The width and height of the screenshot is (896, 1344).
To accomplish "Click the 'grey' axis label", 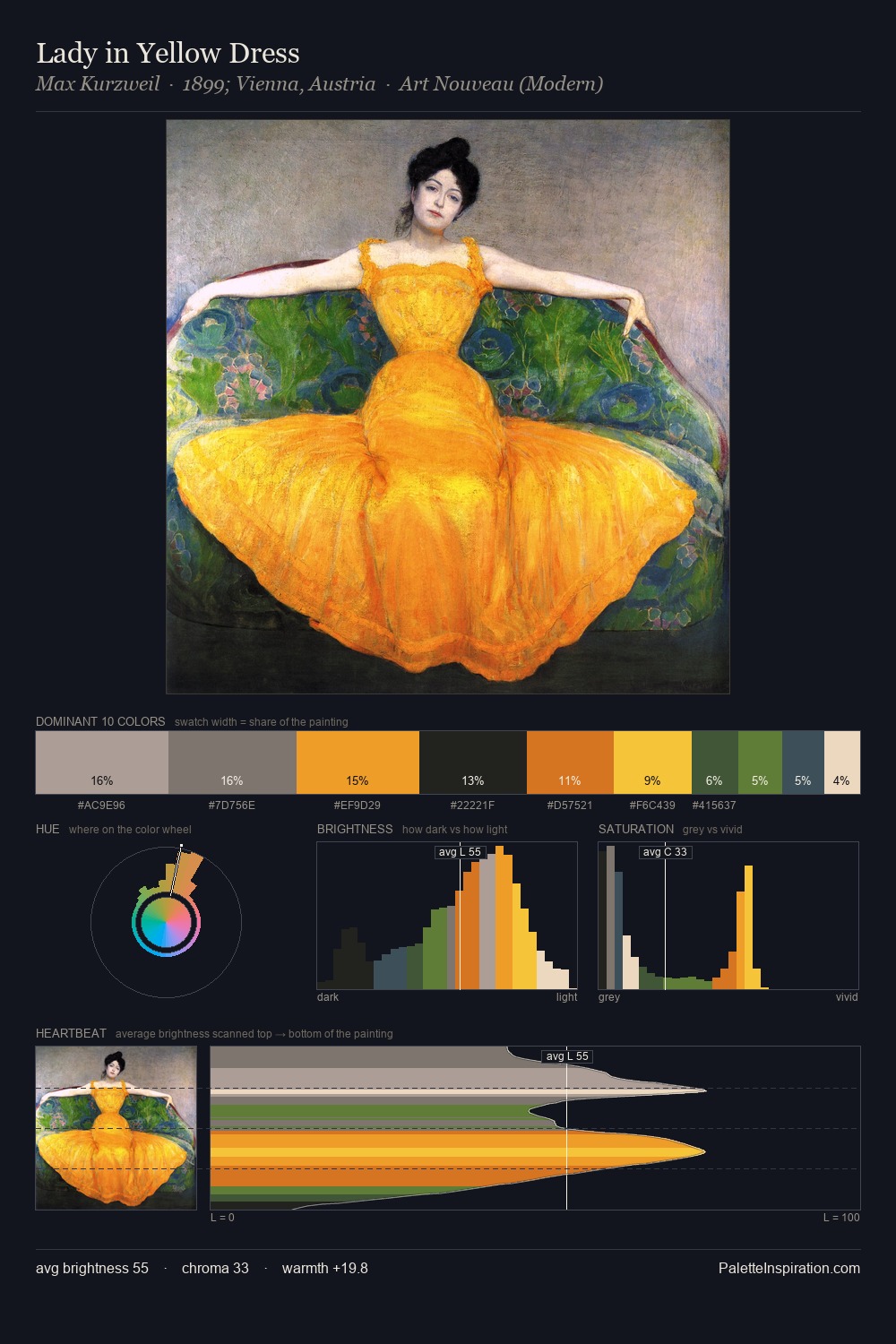I will [x=609, y=996].
